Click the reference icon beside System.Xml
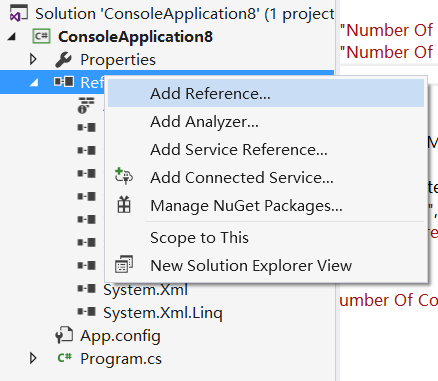438x381 pixels. point(87,289)
